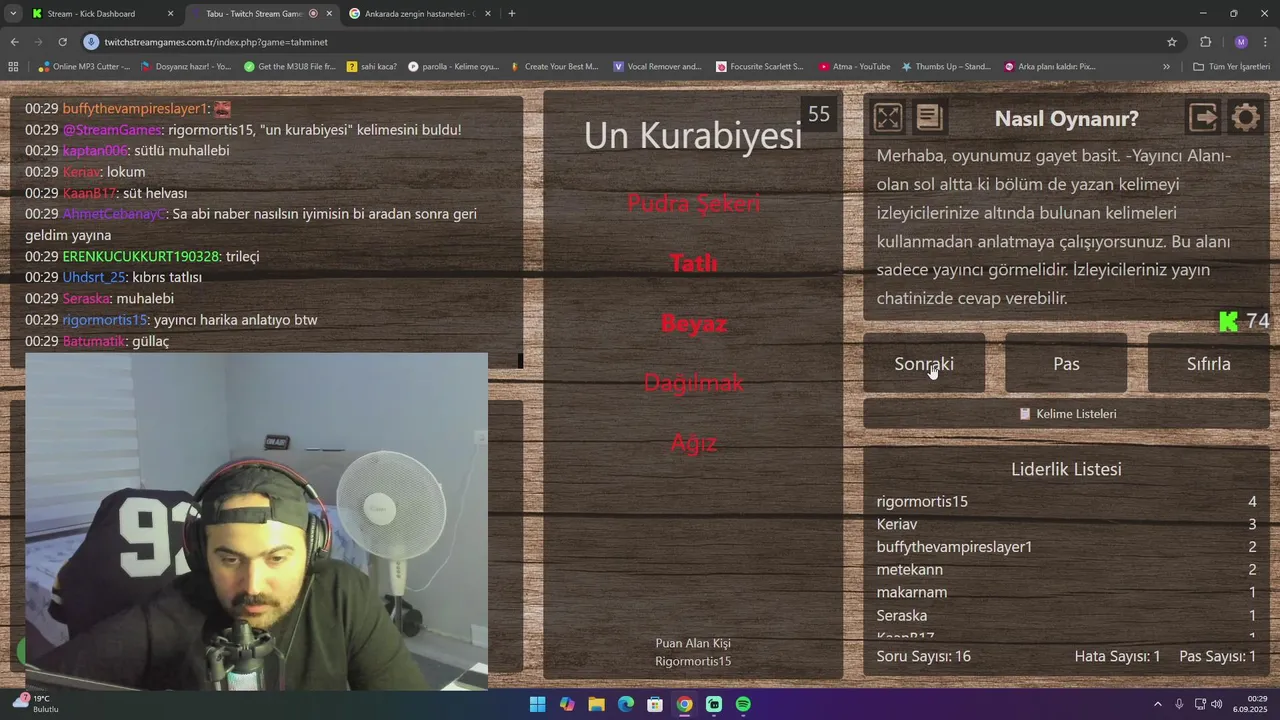Toggle the game fullscreen icon
Screen dimensions: 1280x720
(887, 117)
